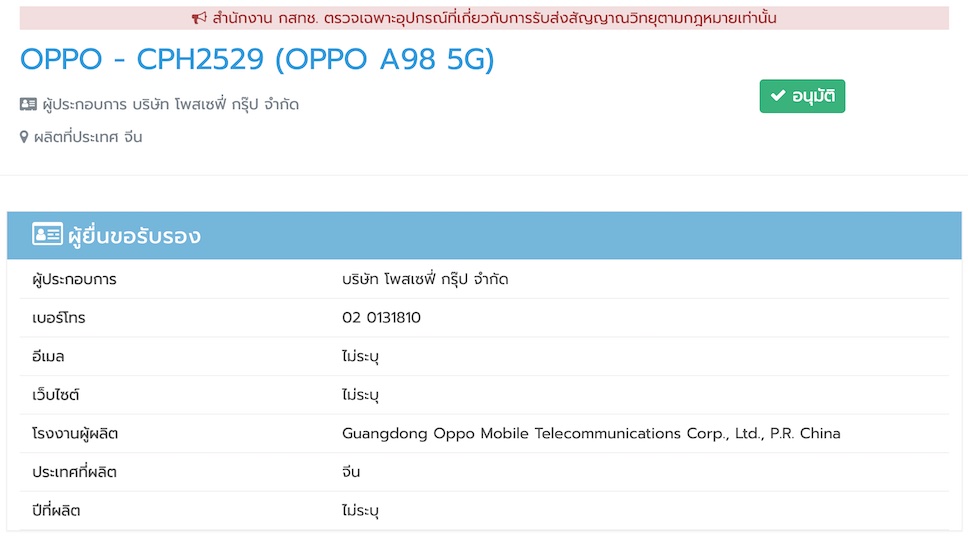This screenshot has width=968, height=539.
Task: Click the ผลิตที่ประเทศ จีน text under the title
Action: (88, 137)
